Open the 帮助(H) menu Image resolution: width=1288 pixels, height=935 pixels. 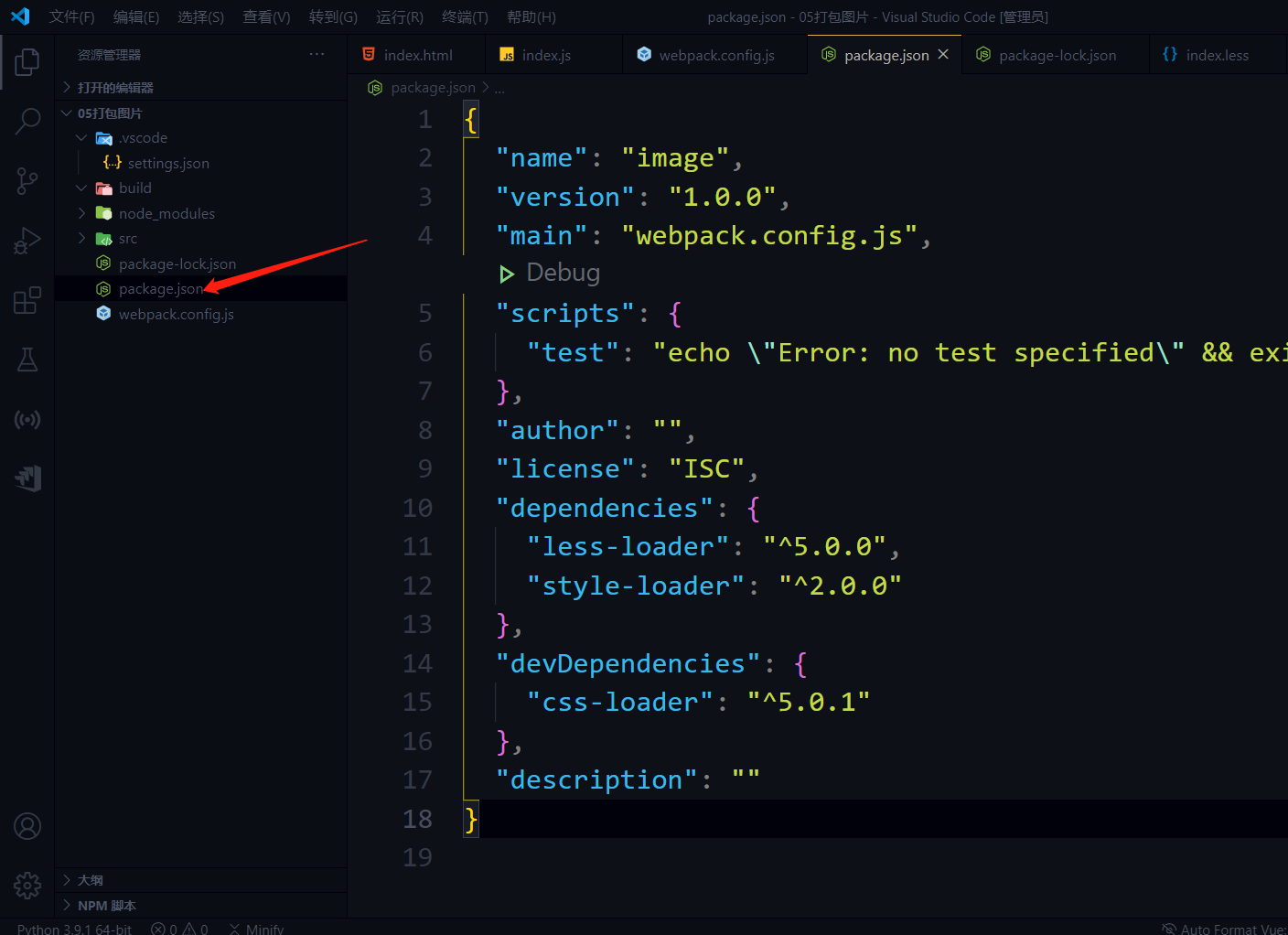[x=531, y=16]
